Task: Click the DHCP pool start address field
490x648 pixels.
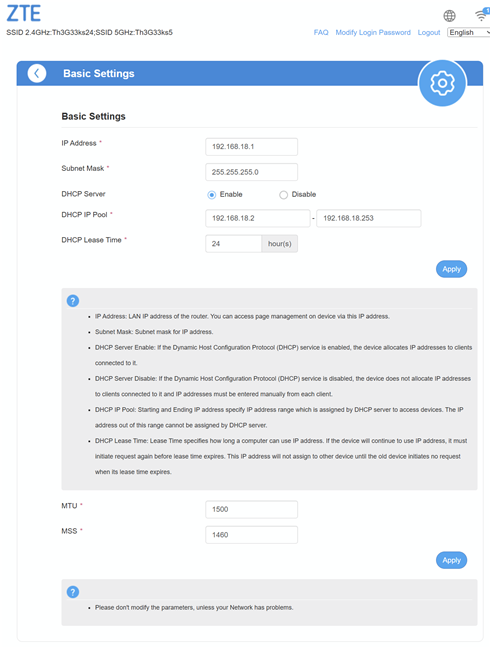Action: coord(257,218)
